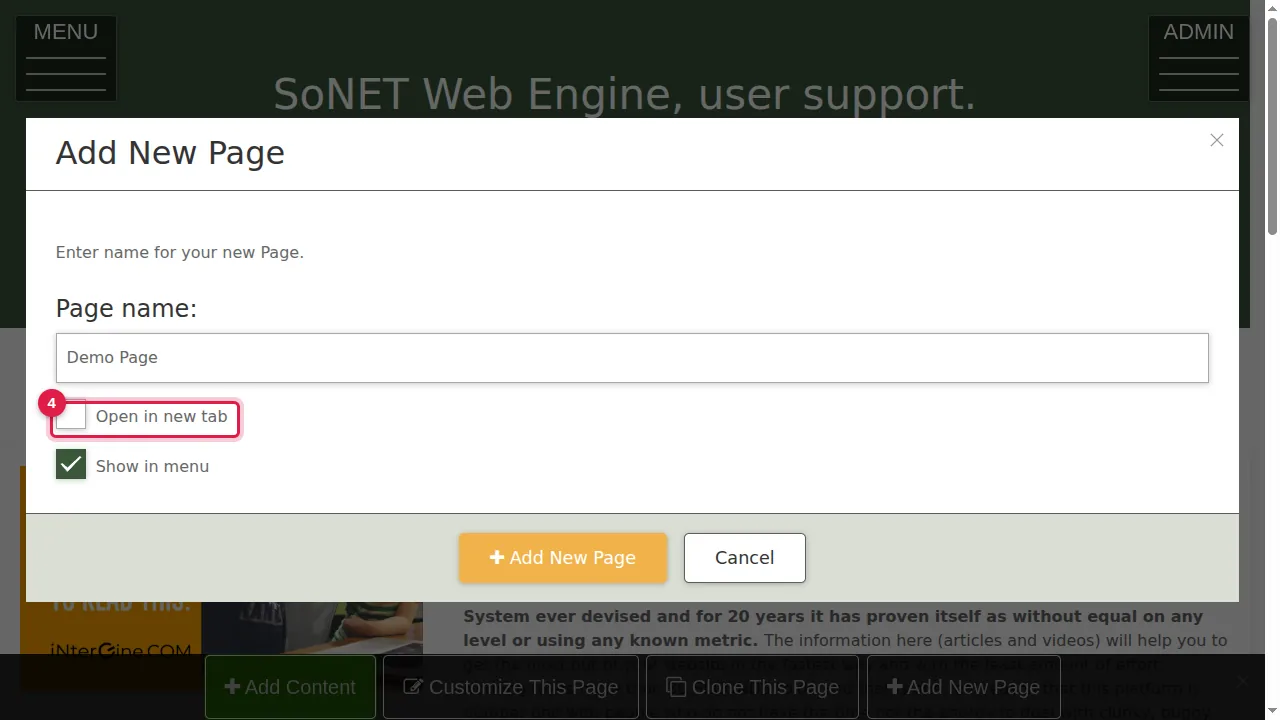Open the MENU hamburger panel
The image size is (1280, 720).
66,58
